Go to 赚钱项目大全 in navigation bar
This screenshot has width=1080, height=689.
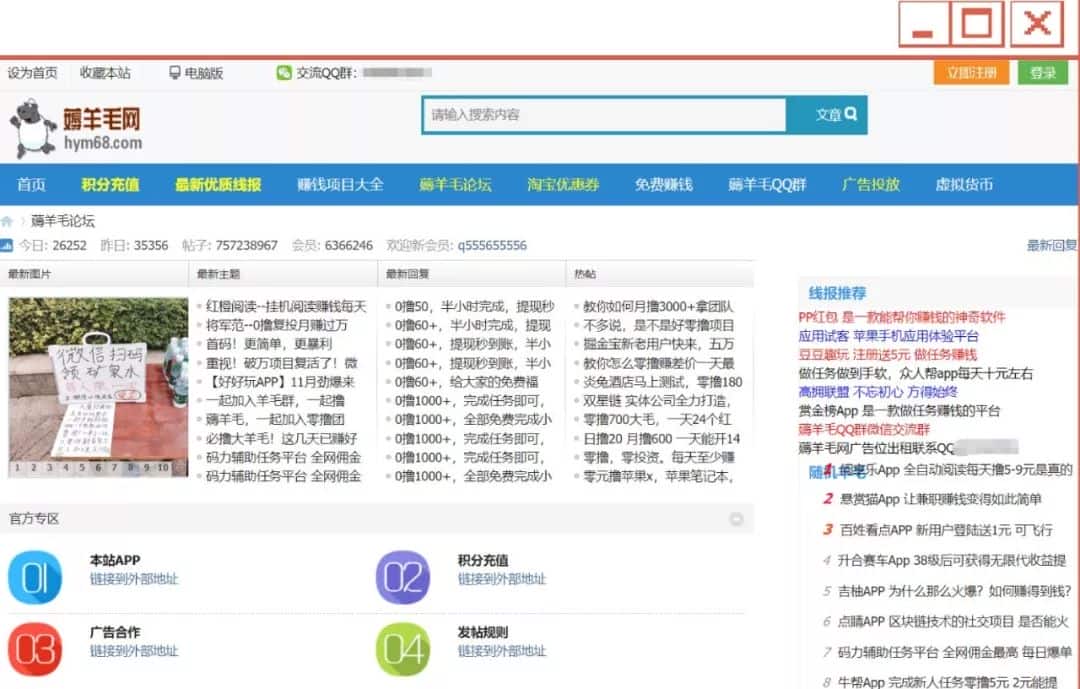point(340,185)
